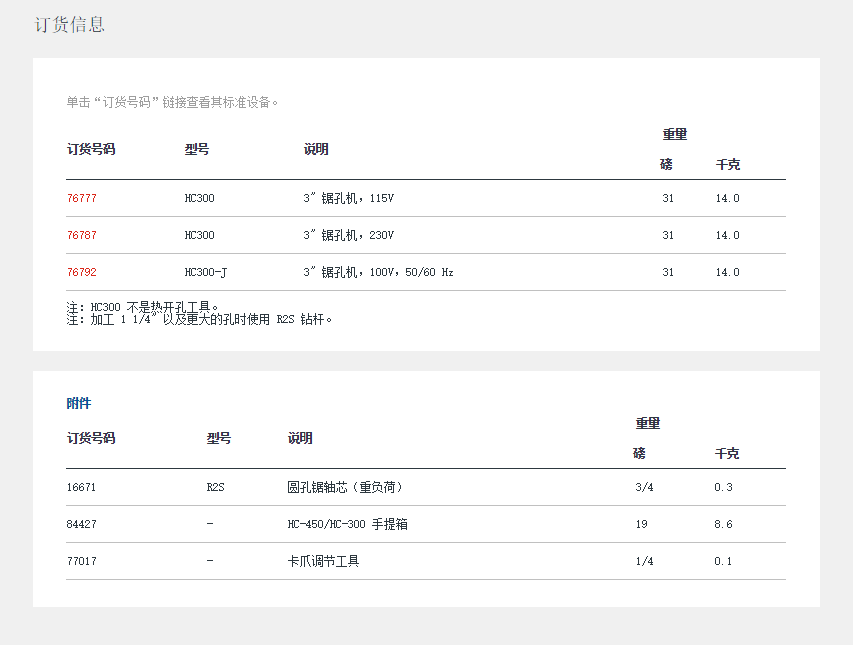Viewport: 853px width, 645px height.
Task: Select the R2S model cell
Action: 216,488
